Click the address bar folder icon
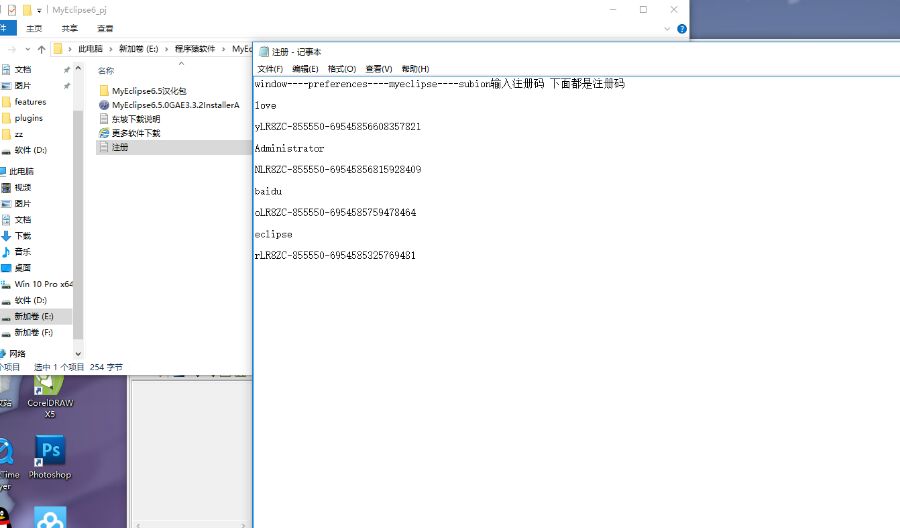This screenshot has width=900, height=528. 57,49
